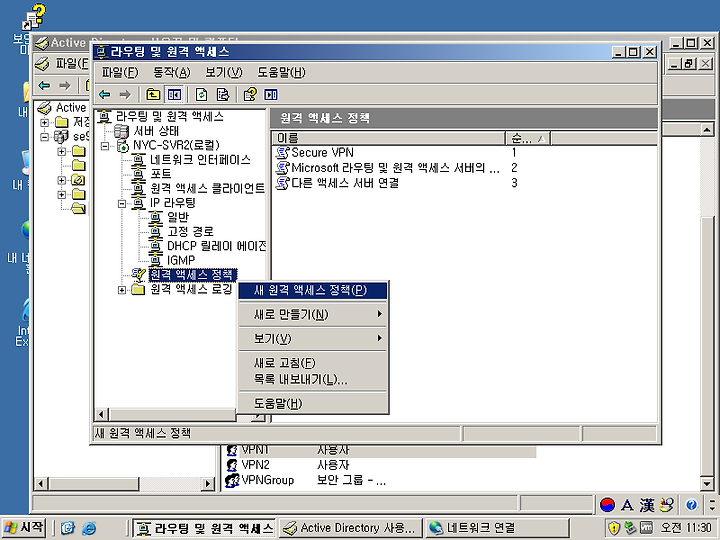The height and width of the screenshot is (540, 720).
Task: Click the last toolbar icon after Help
Action: pyautogui.click(x=271, y=95)
